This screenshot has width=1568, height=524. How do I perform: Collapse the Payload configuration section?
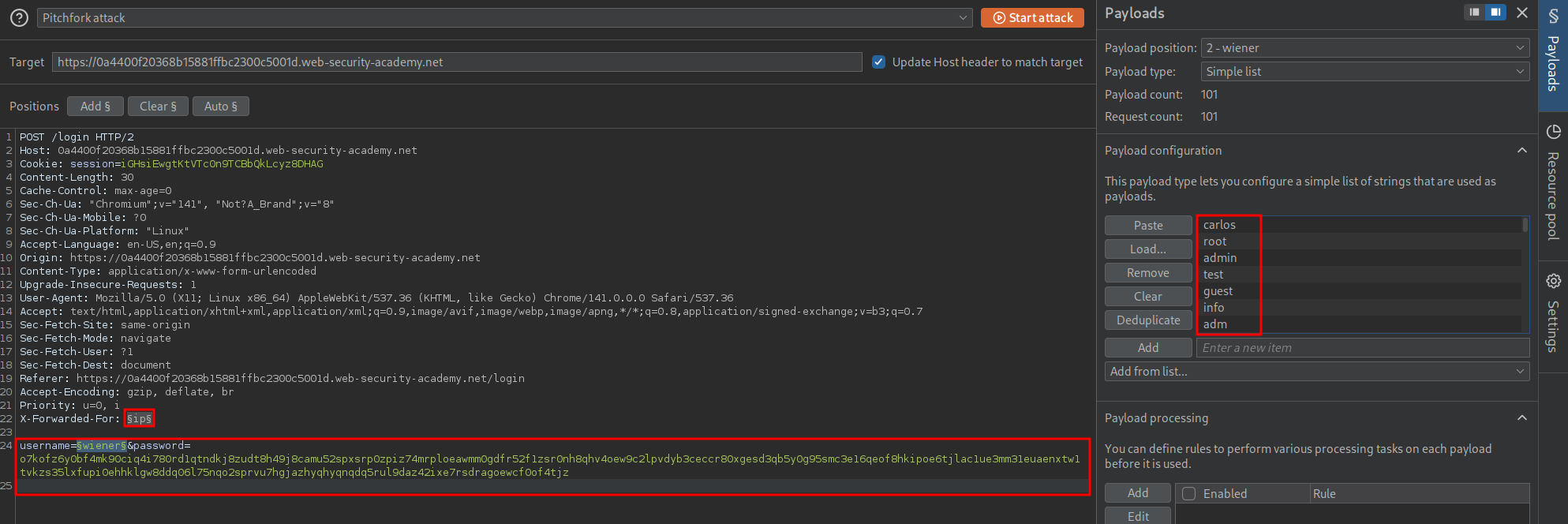tap(1522, 151)
